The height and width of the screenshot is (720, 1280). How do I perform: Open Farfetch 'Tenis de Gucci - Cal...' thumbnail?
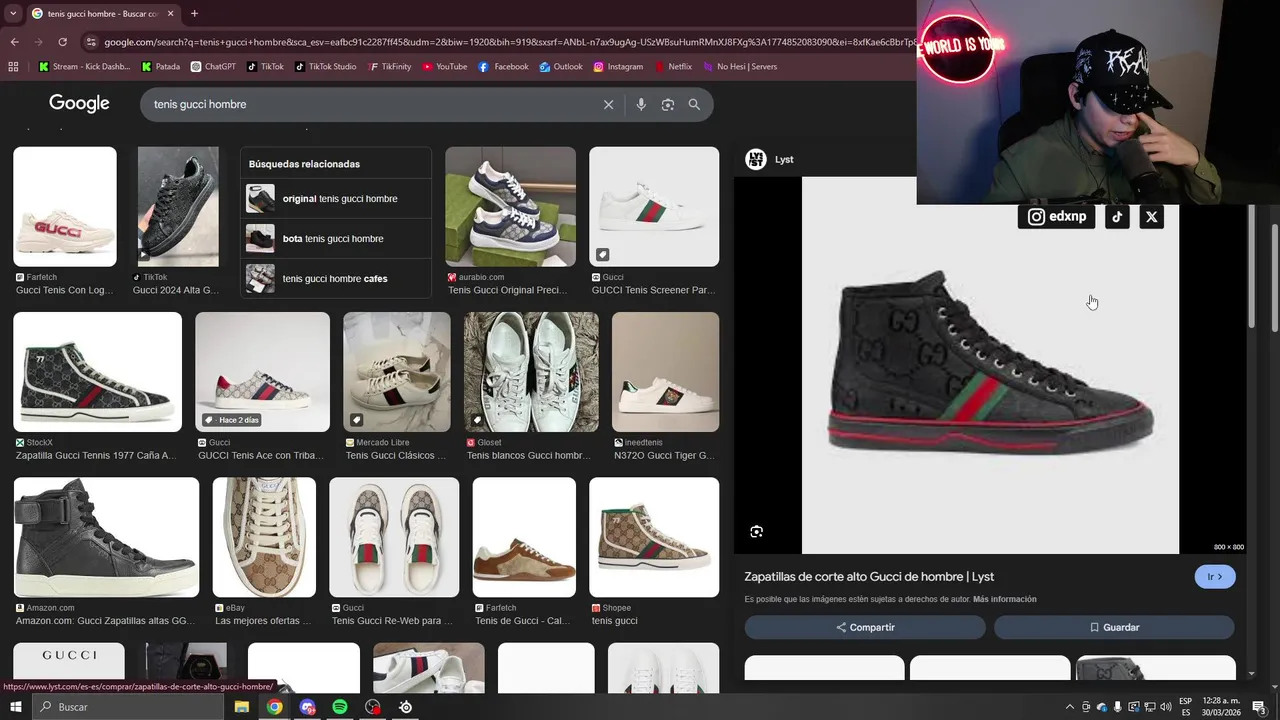(524, 537)
